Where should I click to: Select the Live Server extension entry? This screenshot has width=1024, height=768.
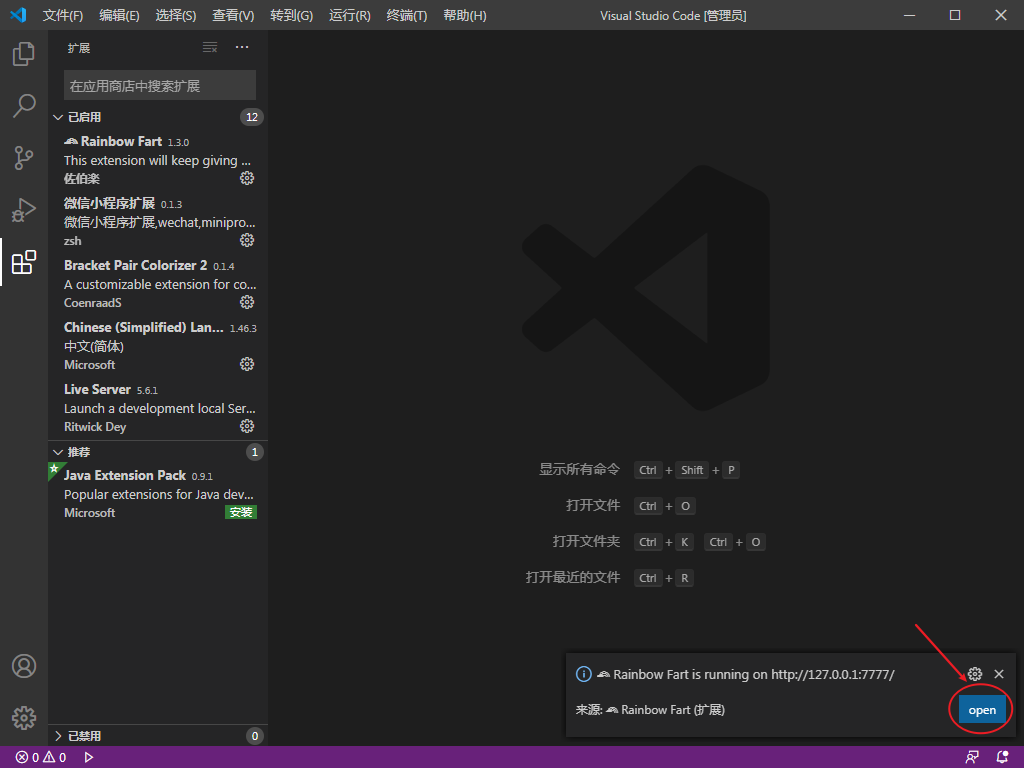(x=158, y=408)
